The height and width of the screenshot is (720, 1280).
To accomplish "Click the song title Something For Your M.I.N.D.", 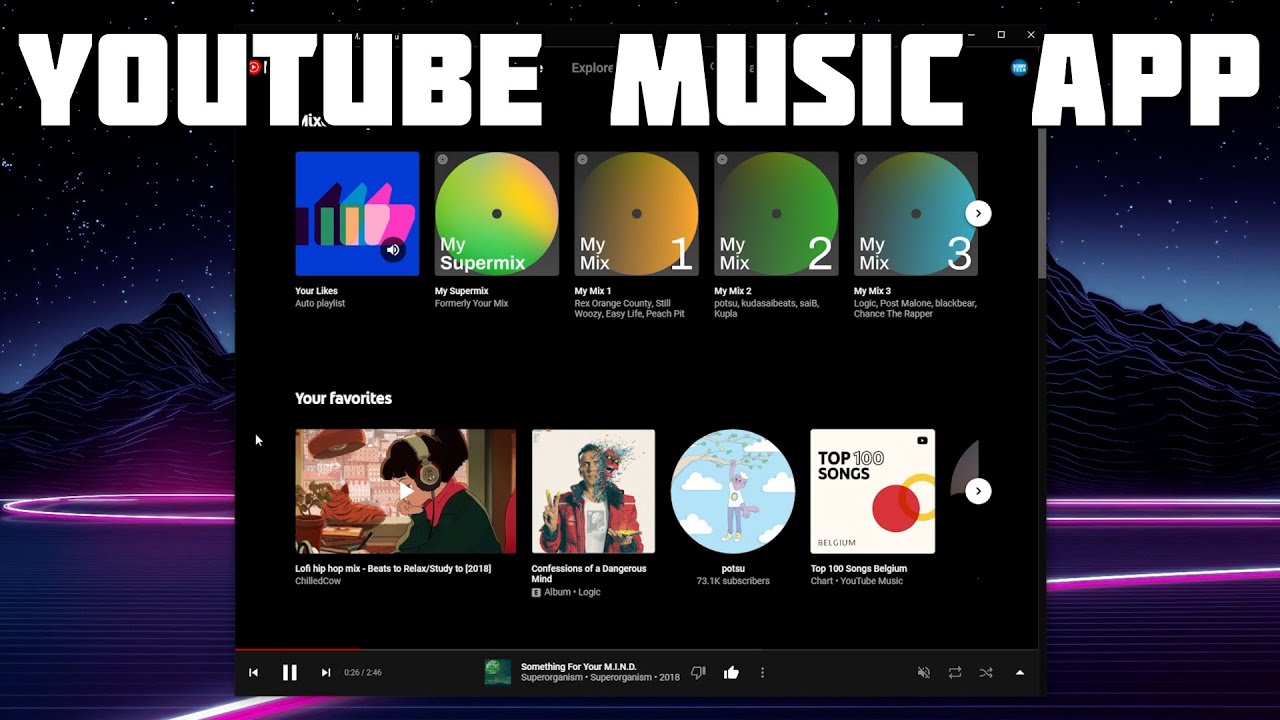I will click(579, 667).
